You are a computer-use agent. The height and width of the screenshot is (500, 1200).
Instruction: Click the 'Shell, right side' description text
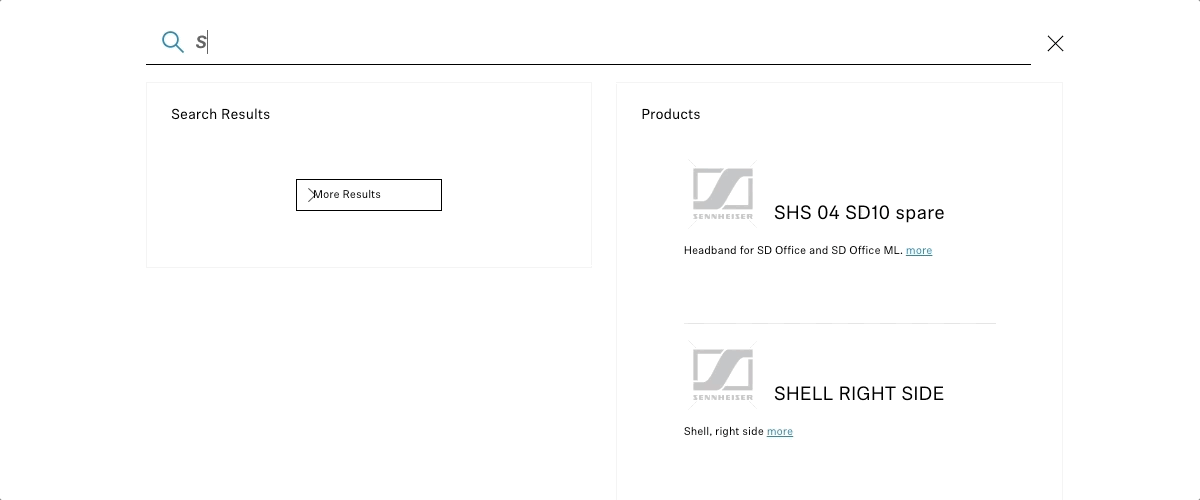click(724, 432)
